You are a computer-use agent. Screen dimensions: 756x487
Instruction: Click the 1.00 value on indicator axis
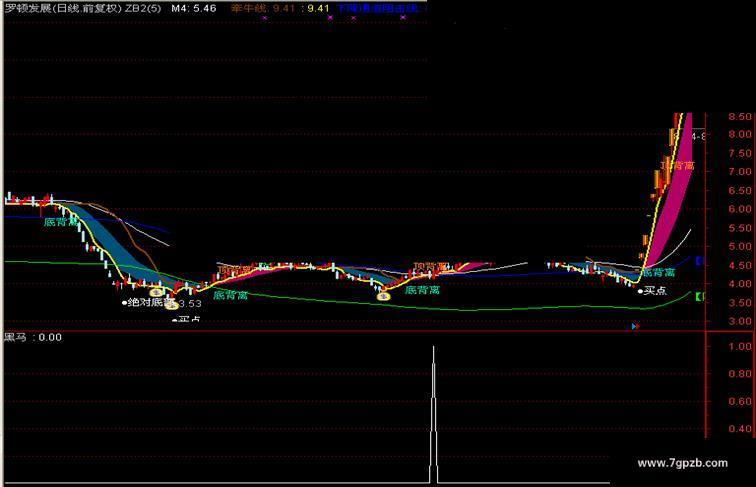point(740,346)
